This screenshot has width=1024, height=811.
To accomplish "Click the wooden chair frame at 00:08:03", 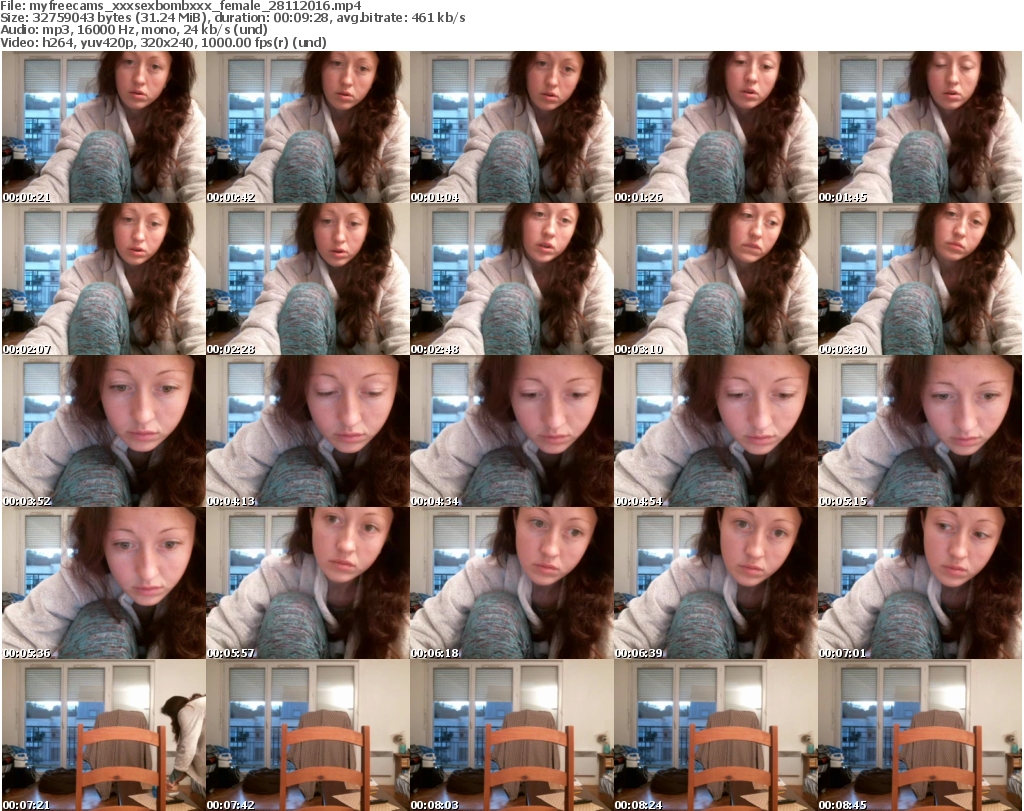I will pyautogui.click(x=511, y=735).
